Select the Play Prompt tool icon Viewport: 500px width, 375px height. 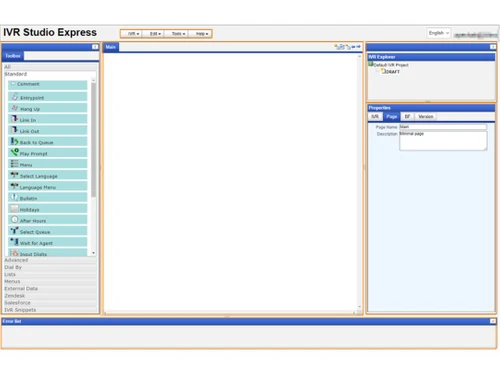pyautogui.click(x=14, y=153)
